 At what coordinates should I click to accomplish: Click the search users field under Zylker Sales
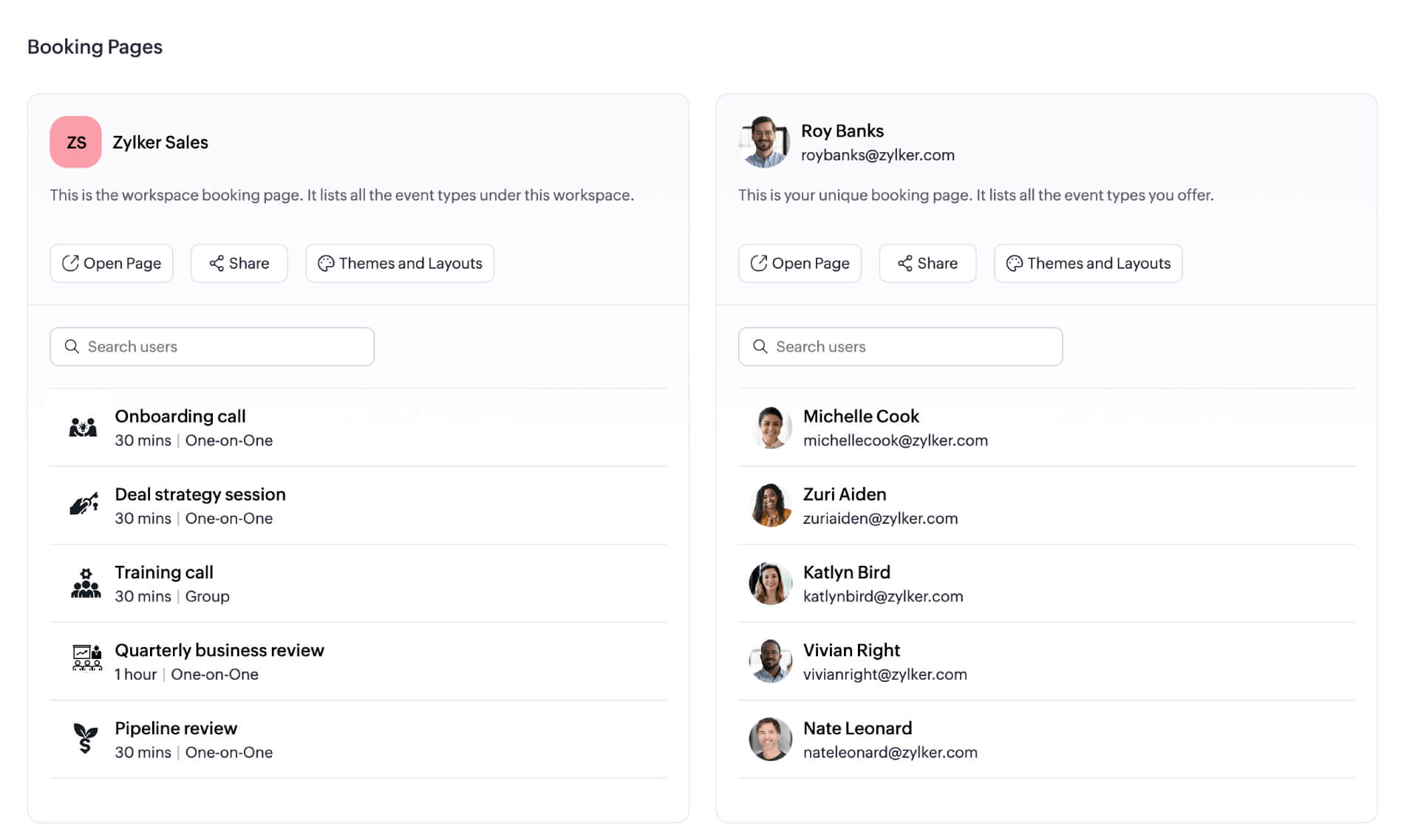[211, 346]
